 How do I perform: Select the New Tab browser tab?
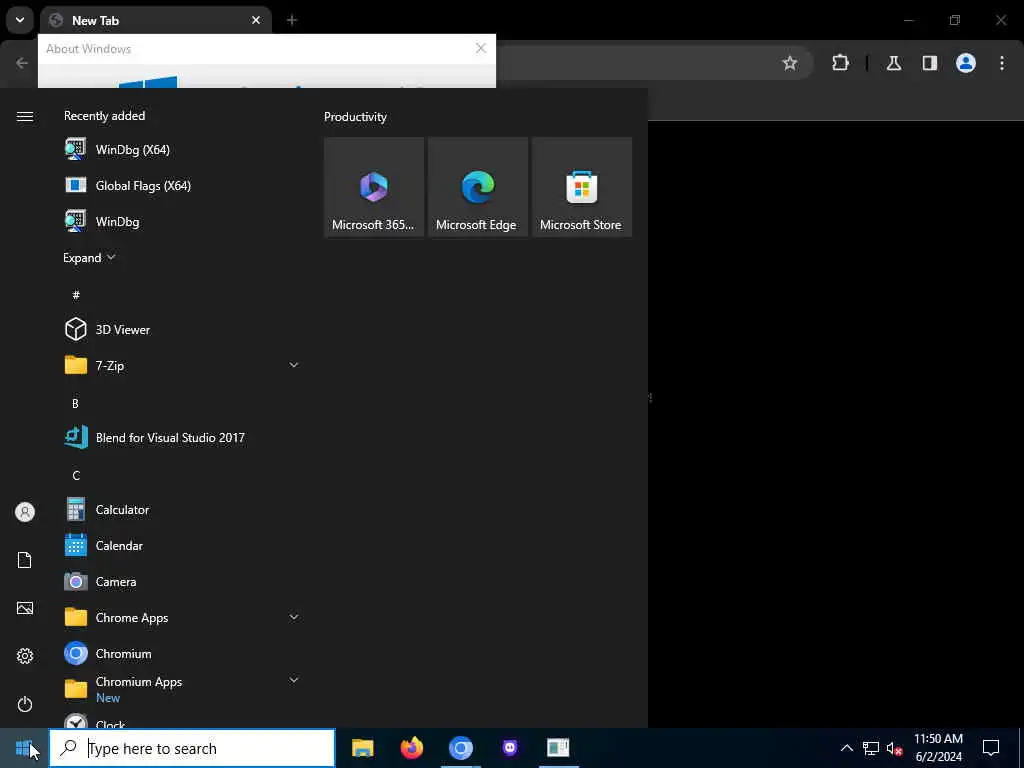[x=155, y=20]
